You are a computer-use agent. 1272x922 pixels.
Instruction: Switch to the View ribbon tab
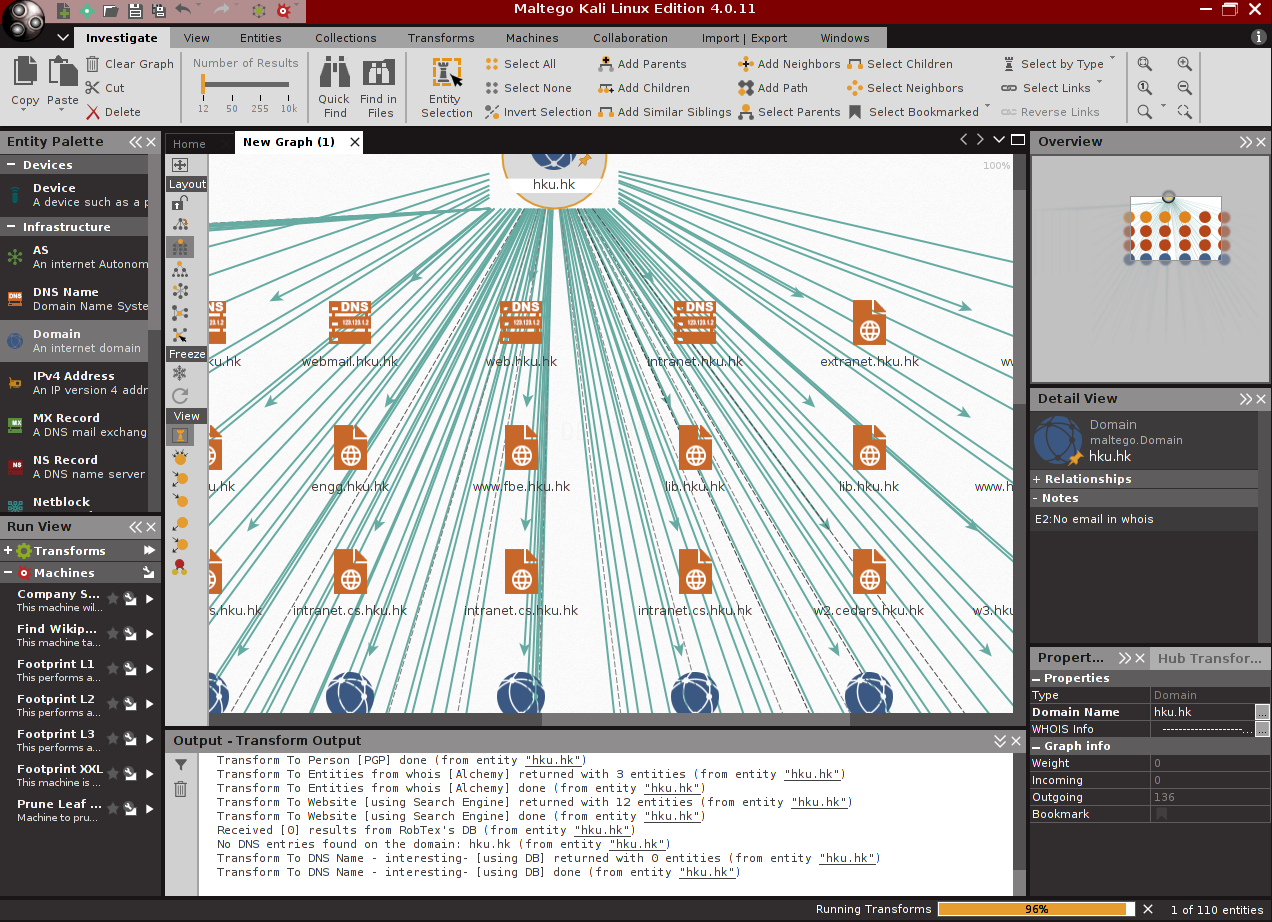coord(197,38)
